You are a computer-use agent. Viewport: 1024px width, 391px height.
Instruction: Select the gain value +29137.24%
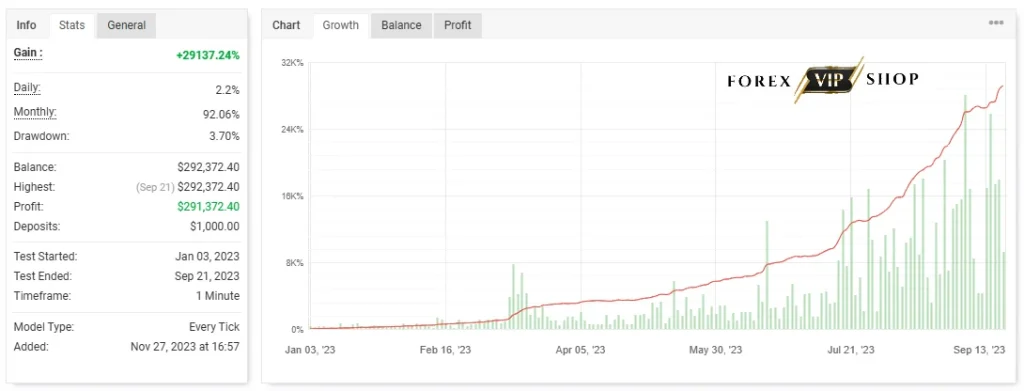208,55
